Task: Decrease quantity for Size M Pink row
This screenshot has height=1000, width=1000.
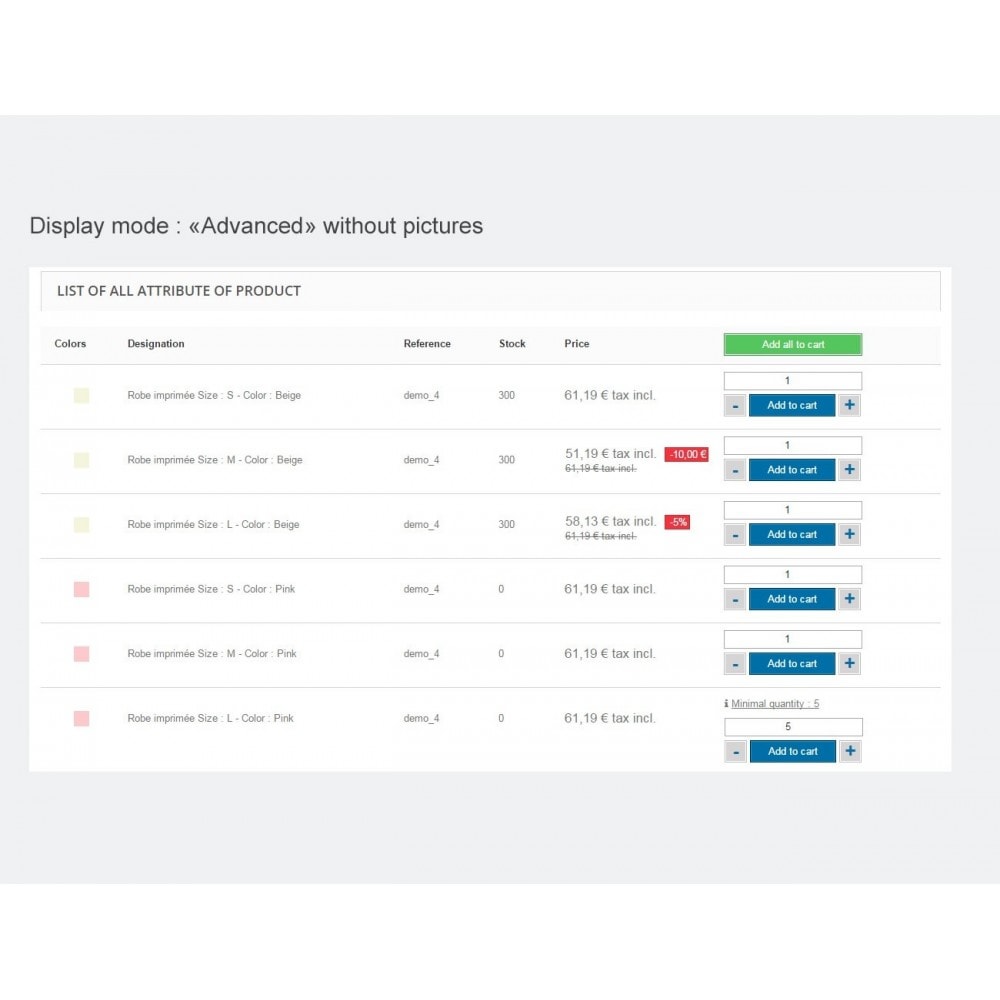Action: pyautogui.click(x=735, y=664)
